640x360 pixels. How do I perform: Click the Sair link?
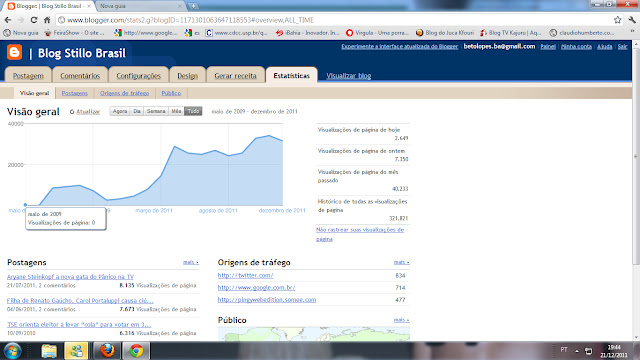point(622,47)
